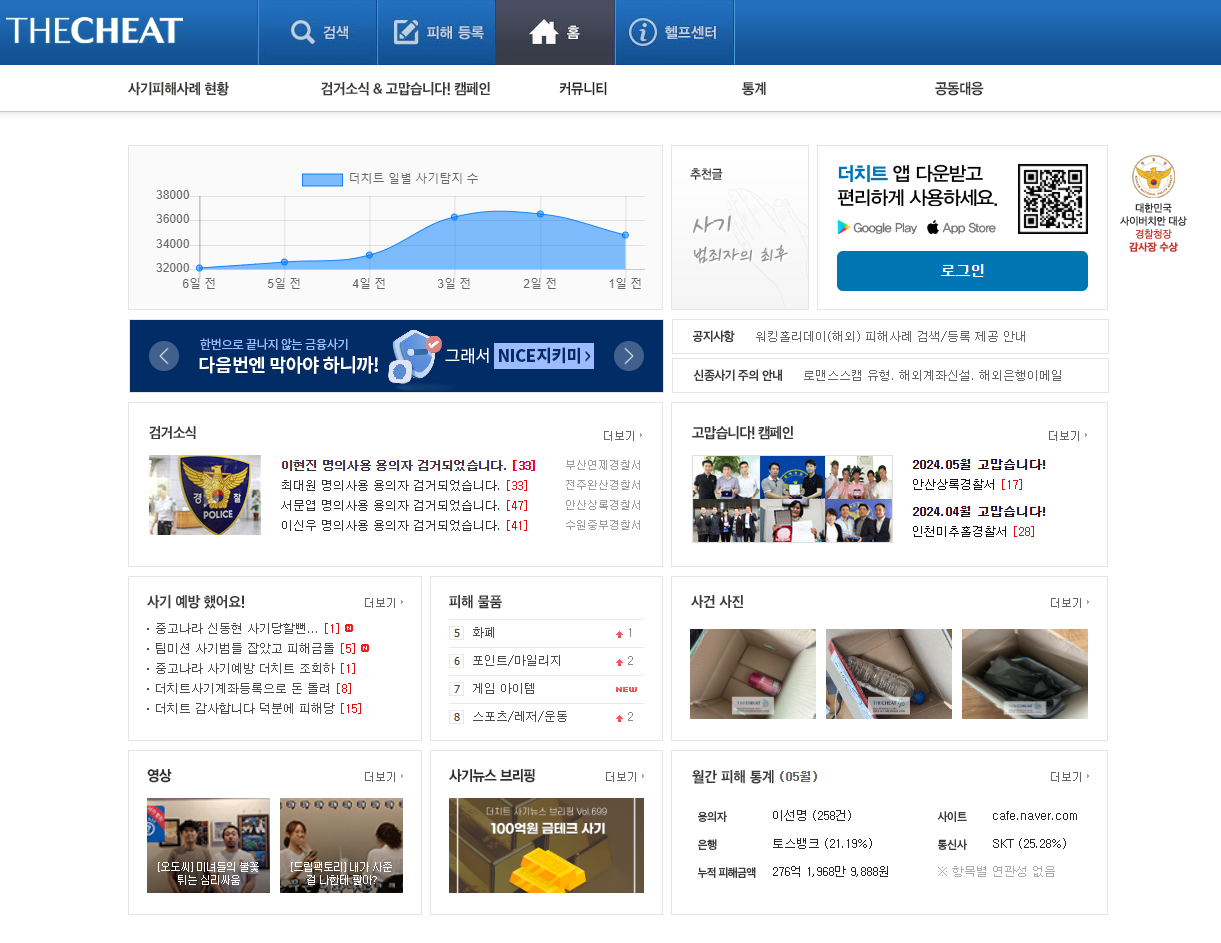Click the NICE지키미 banner button
The width and height of the screenshot is (1221, 943).
pyautogui.click(x=544, y=356)
